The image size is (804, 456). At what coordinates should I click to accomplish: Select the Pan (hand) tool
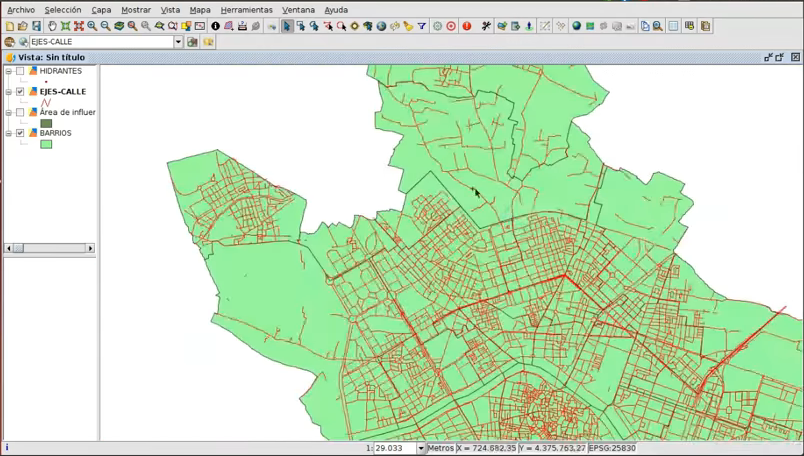tap(52, 26)
